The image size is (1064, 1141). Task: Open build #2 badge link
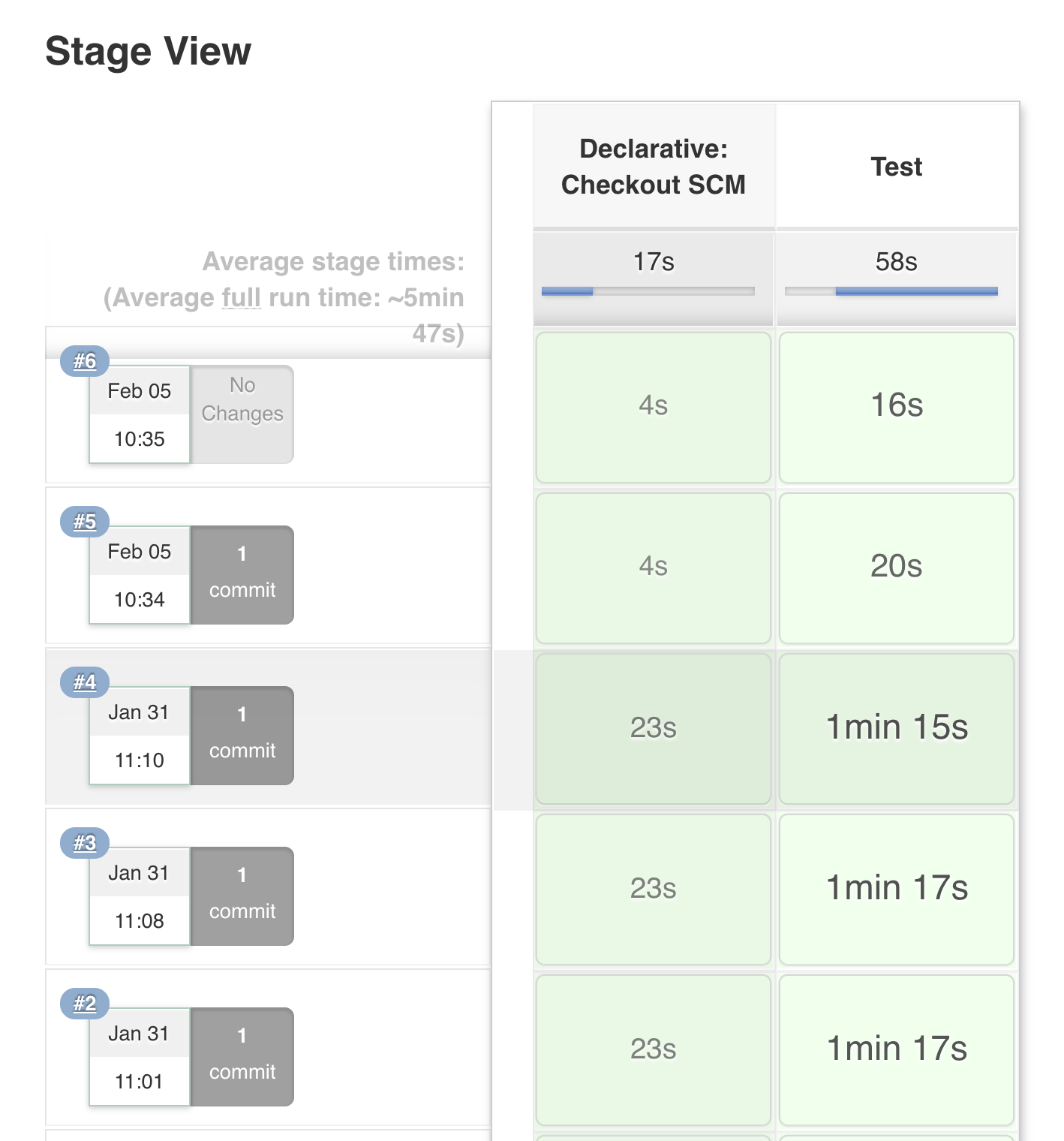tap(85, 1004)
